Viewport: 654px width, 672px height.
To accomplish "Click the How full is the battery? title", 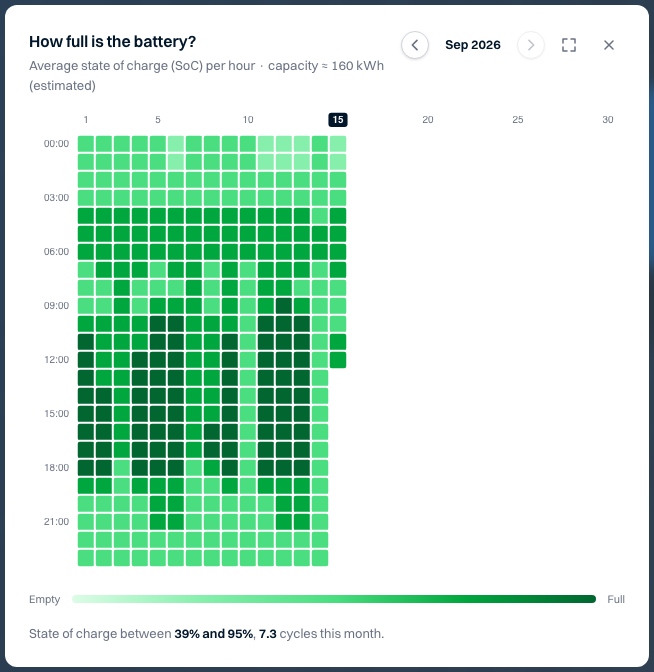I will coord(112,42).
